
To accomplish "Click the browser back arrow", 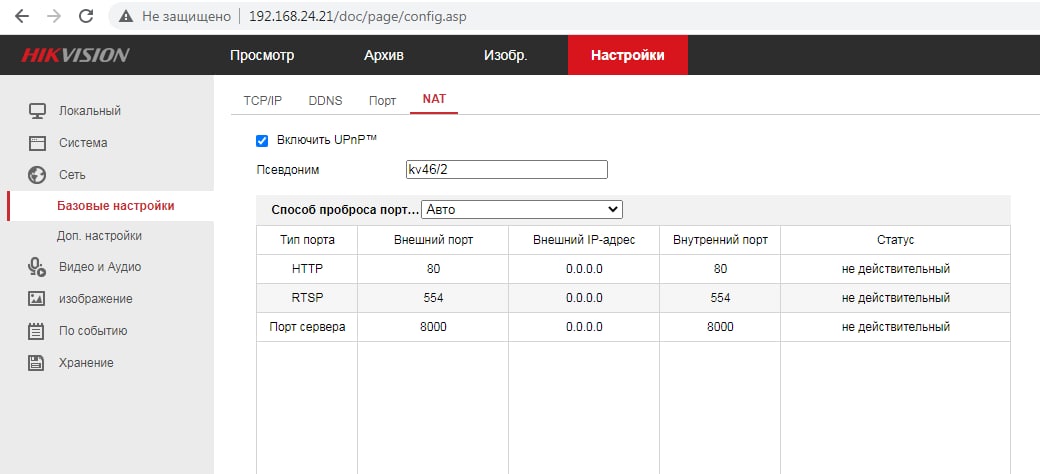I will [x=21, y=17].
